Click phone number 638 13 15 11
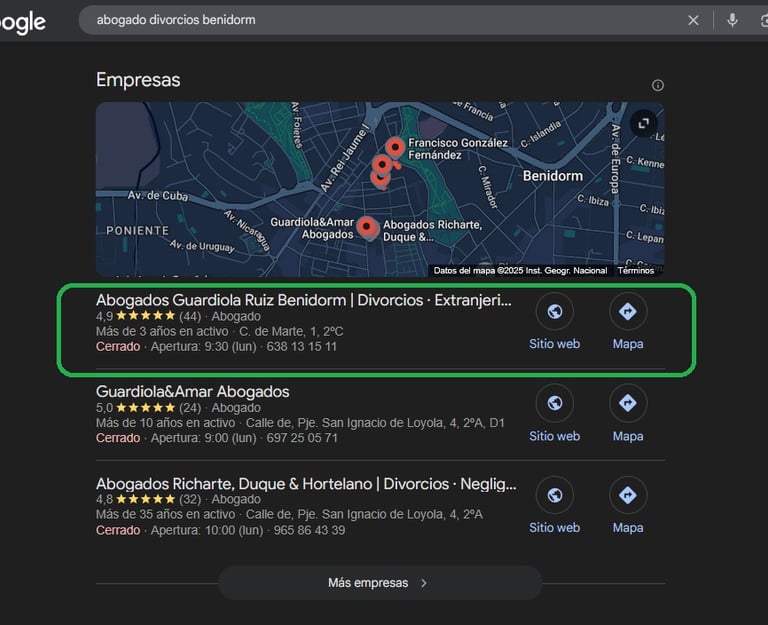Image resolution: width=768 pixels, height=625 pixels. pos(302,347)
